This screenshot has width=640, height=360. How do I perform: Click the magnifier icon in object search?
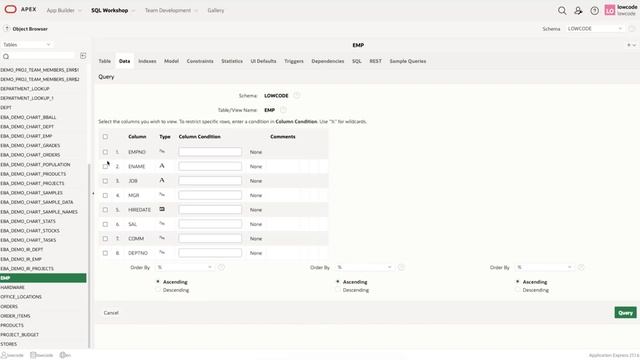[6, 56]
